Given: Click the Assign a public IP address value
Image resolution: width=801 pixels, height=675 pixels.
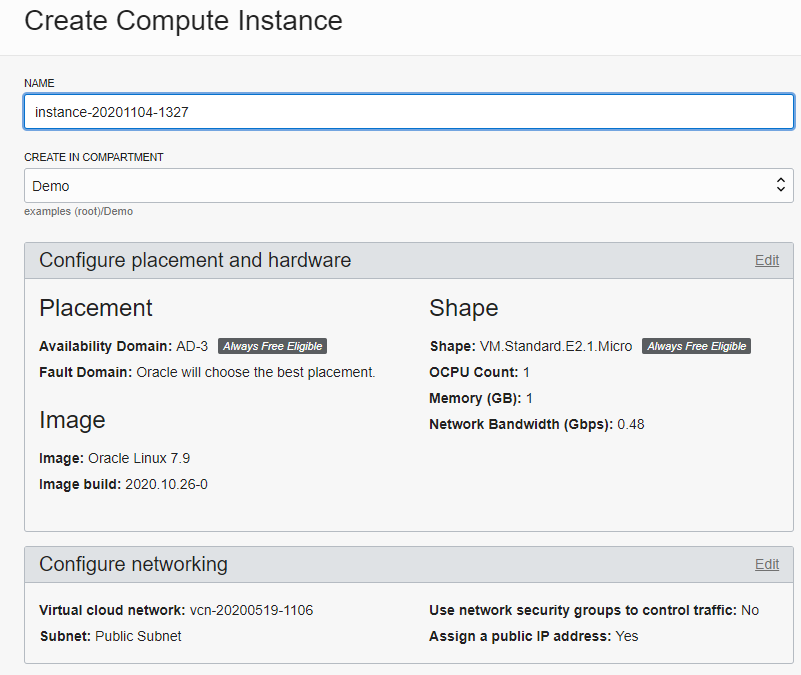Looking at the screenshot, I should 627,636.
